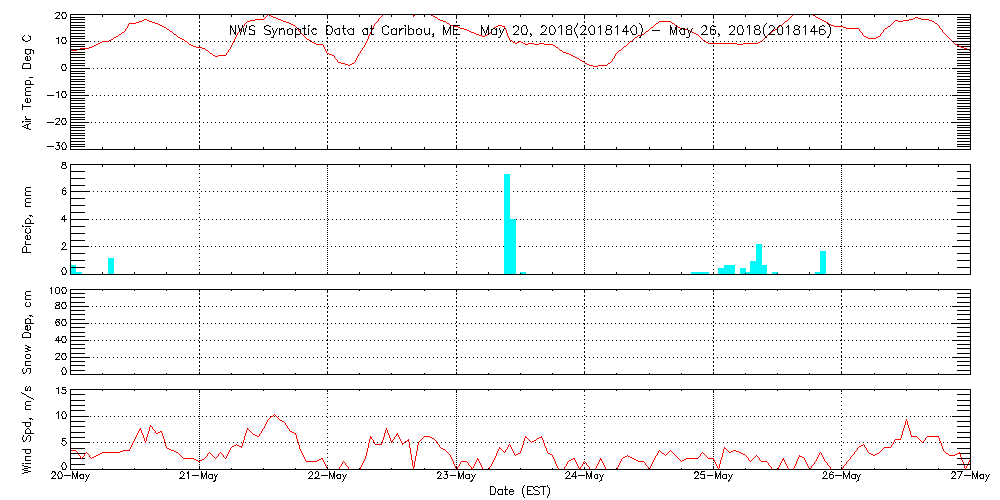Viewport: 1000px width, 500px height.
Task: Pick the '24-May' date tick label
Action: pyautogui.click(x=585, y=477)
